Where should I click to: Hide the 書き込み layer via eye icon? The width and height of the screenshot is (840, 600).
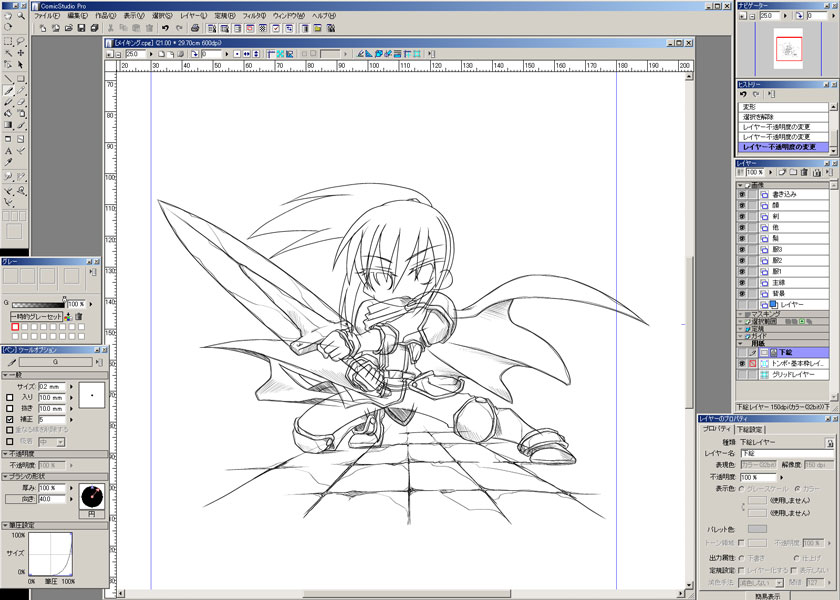click(742, 195)
